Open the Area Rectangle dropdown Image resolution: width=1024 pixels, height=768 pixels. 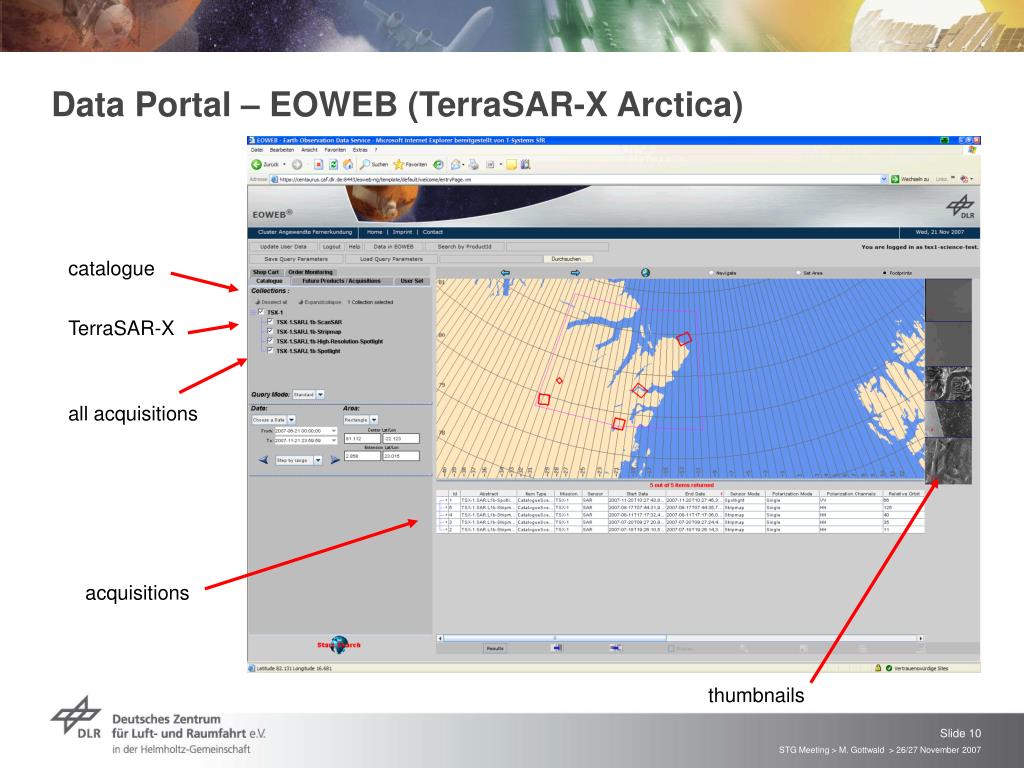(x=374, y=419)
